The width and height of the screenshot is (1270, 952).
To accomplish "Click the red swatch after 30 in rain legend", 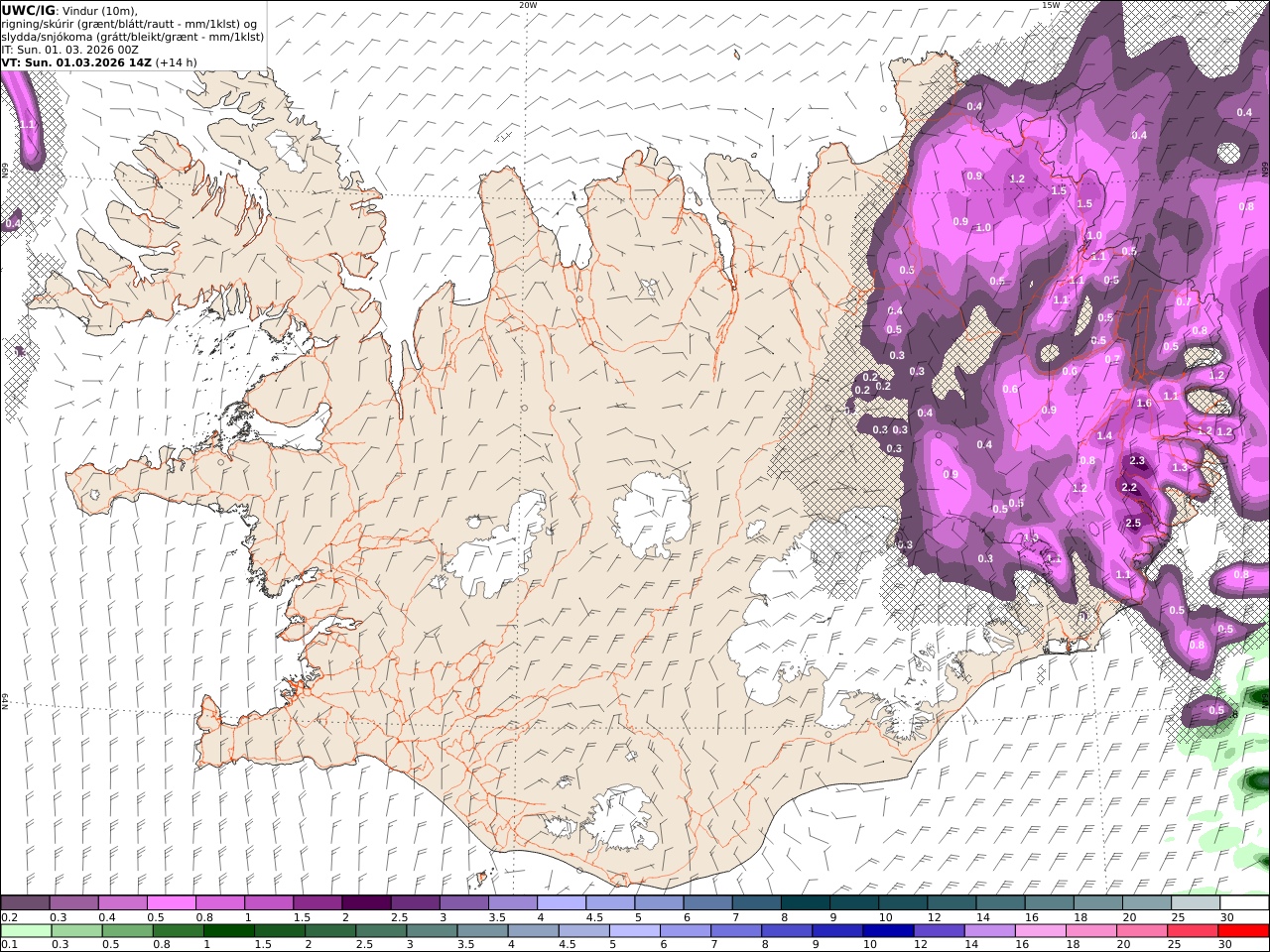I will pyautogui.click(x=1242, y=931).
